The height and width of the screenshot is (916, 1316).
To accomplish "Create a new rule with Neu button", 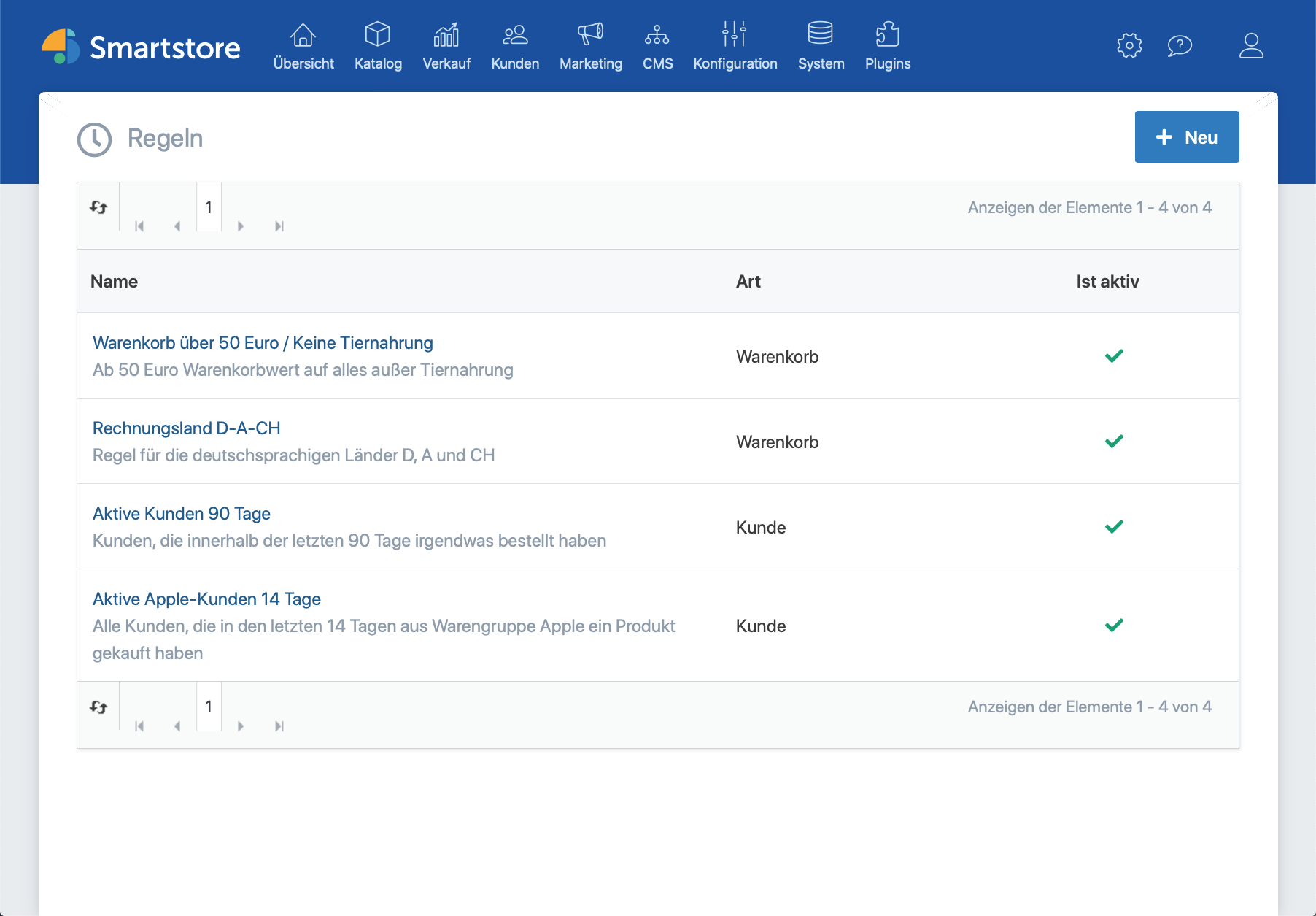I will [1186, 137].
